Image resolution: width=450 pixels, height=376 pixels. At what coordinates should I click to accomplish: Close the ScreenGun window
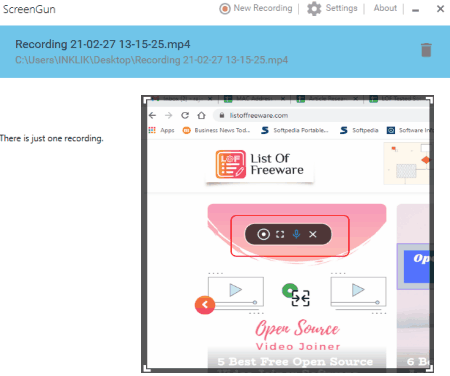coord(440,9)
